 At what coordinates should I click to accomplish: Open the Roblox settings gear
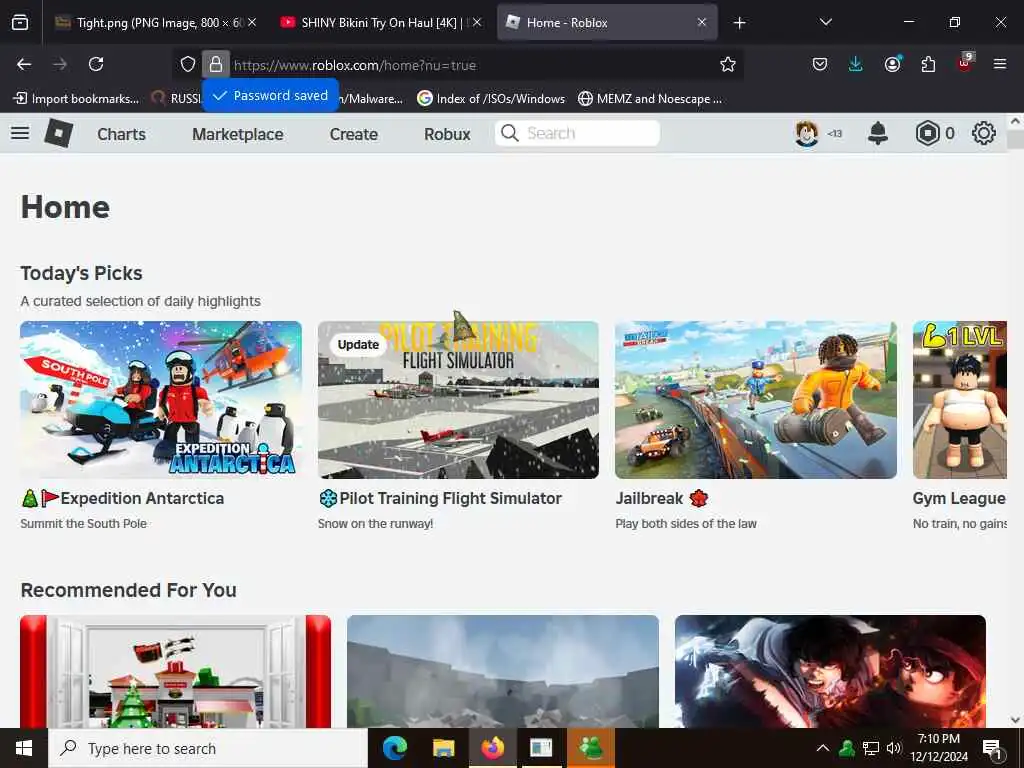tap(984, 133)
